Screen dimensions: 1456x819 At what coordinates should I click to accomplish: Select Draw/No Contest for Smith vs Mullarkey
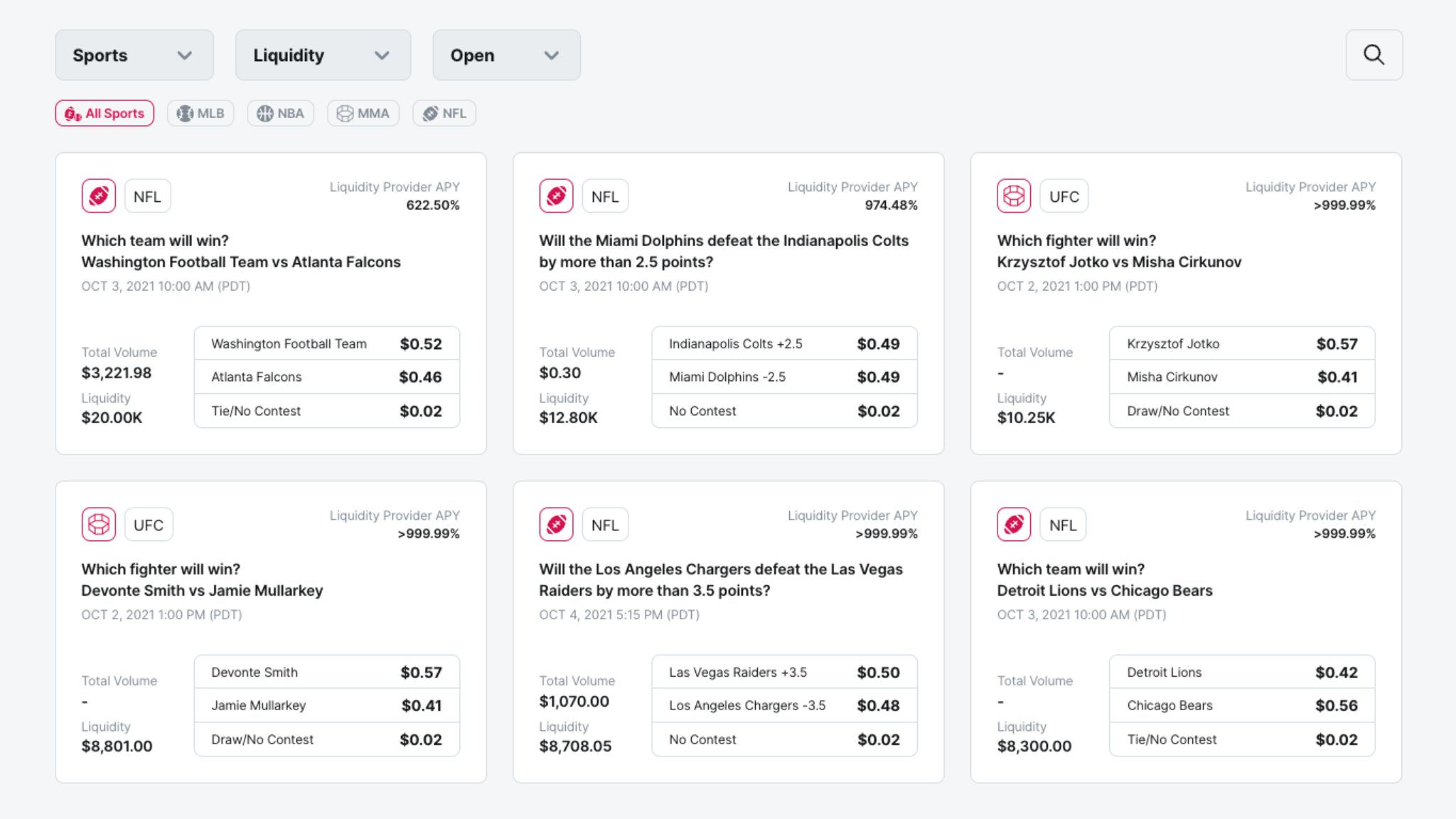327,739
